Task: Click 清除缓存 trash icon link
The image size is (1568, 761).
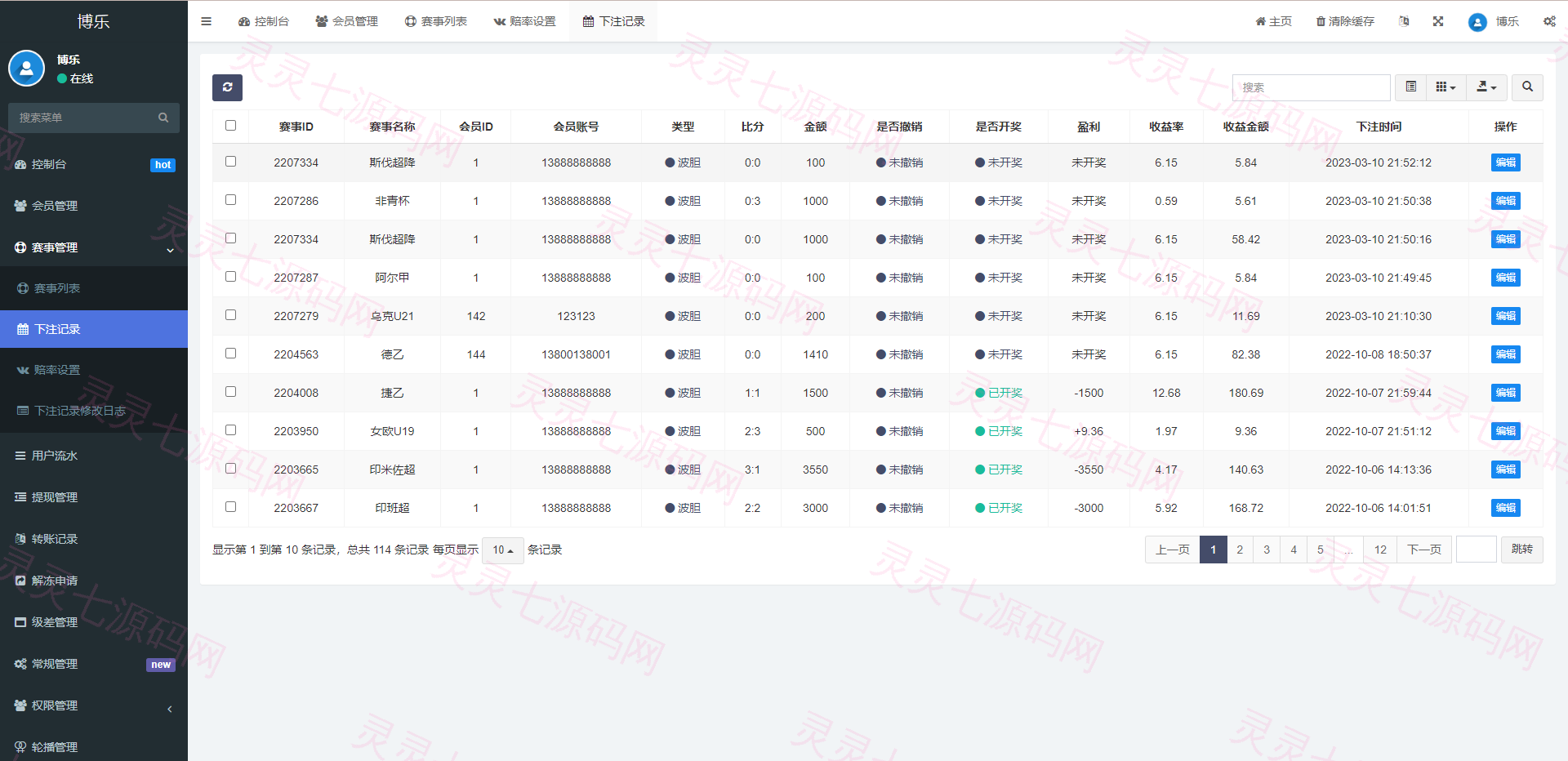Action: tap(1345, 21)
